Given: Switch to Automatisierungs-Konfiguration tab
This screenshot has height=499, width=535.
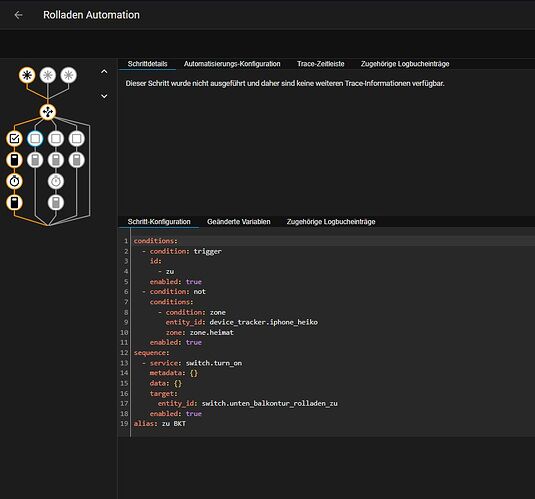Looking at the screenshot, I should pos(232,64).
